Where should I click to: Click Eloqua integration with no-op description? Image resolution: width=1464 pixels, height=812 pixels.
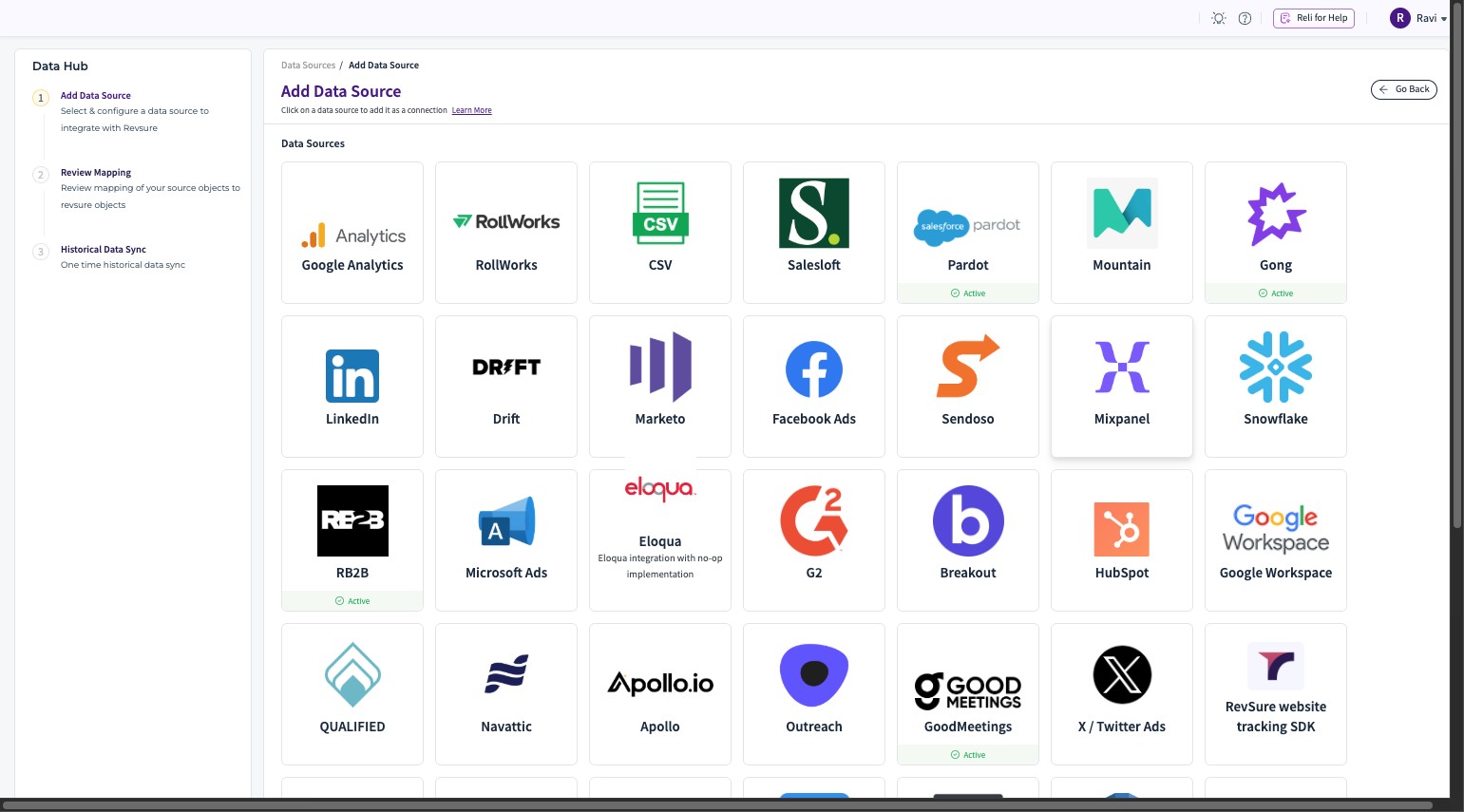tap(660, 566)
